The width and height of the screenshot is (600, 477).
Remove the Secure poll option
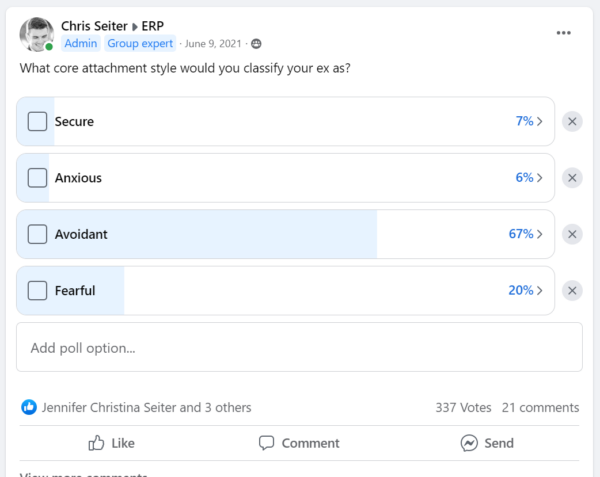pyautogui.click(x=572, y=122)
